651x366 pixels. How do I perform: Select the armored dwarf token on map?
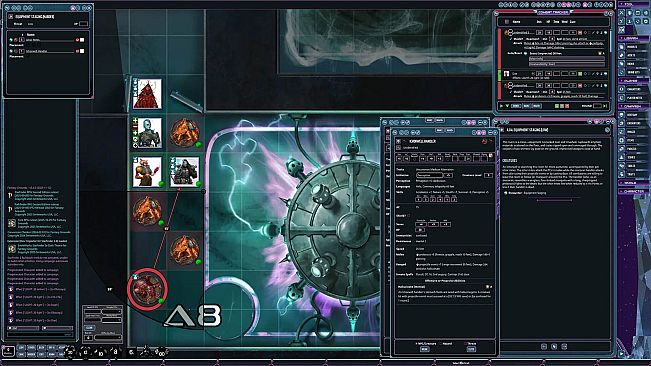point(185,171)
